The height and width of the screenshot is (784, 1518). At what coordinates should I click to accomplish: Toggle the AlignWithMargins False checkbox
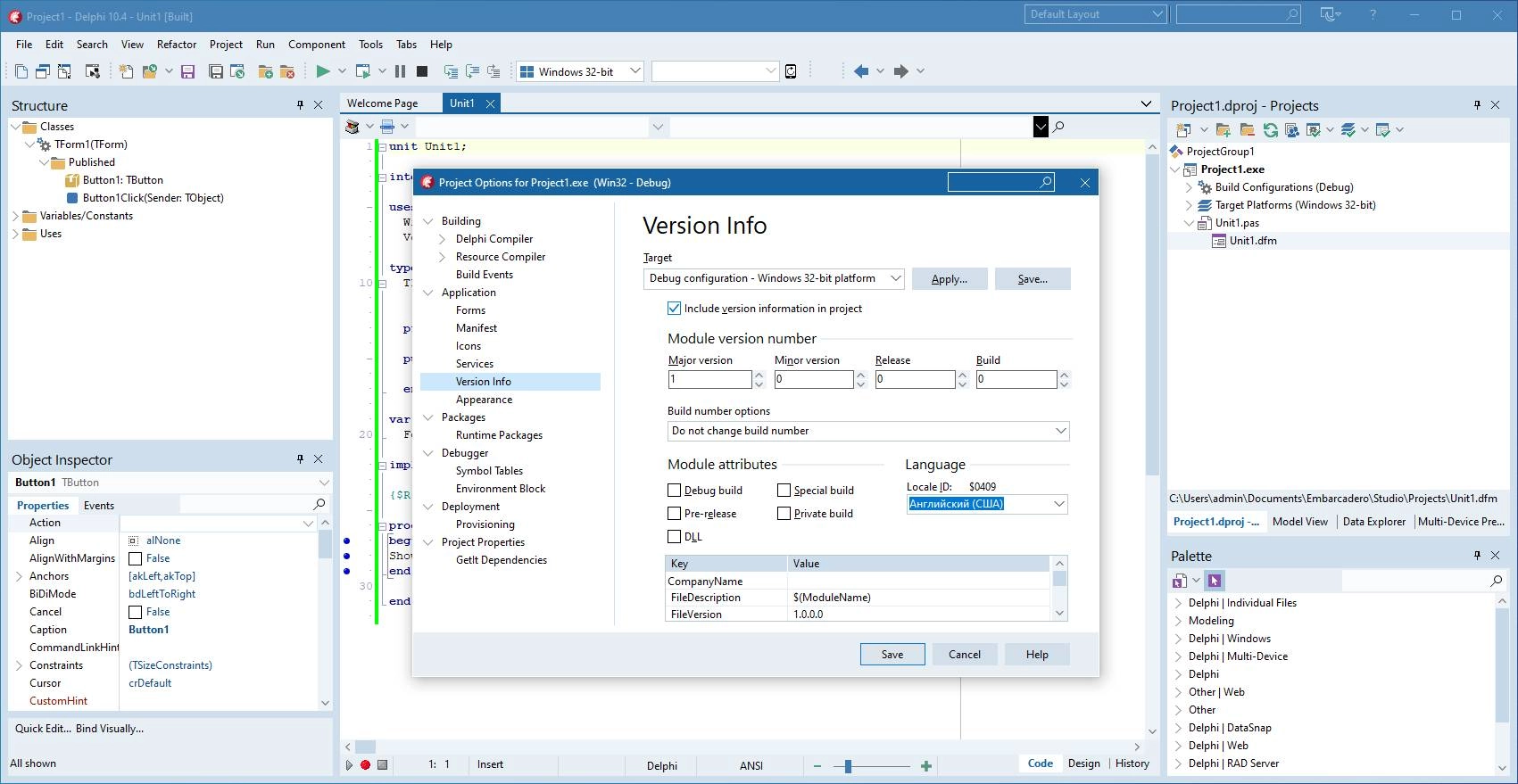pyautogui.click(x=136, y=558)
